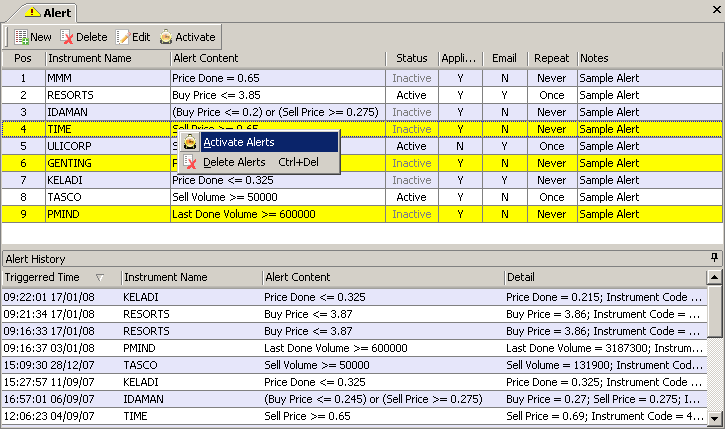Click the Detail header in Alert History

click(605, 277)
